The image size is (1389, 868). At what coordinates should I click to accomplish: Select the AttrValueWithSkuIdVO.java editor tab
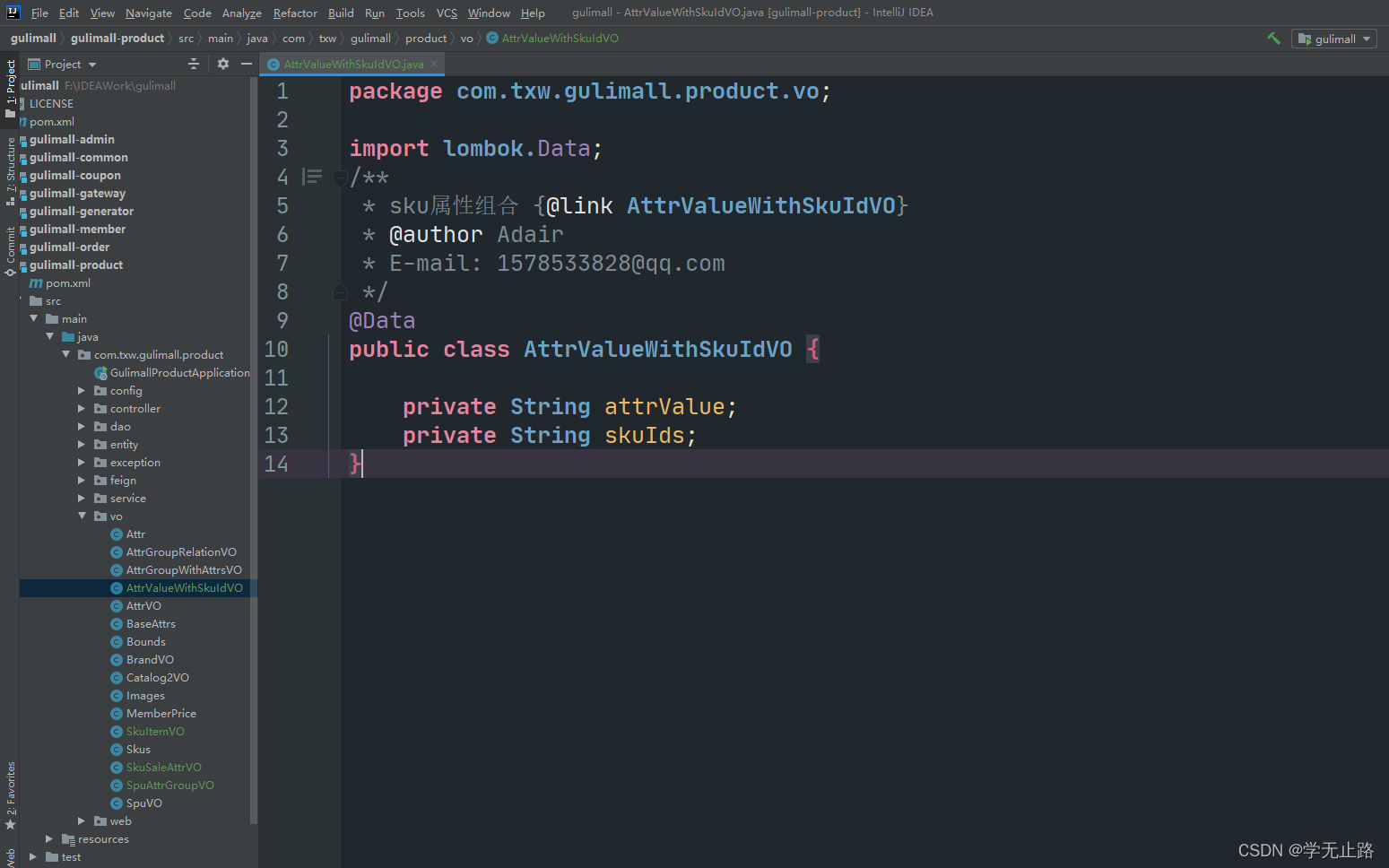pyautogui.click(x=353, y=64)
